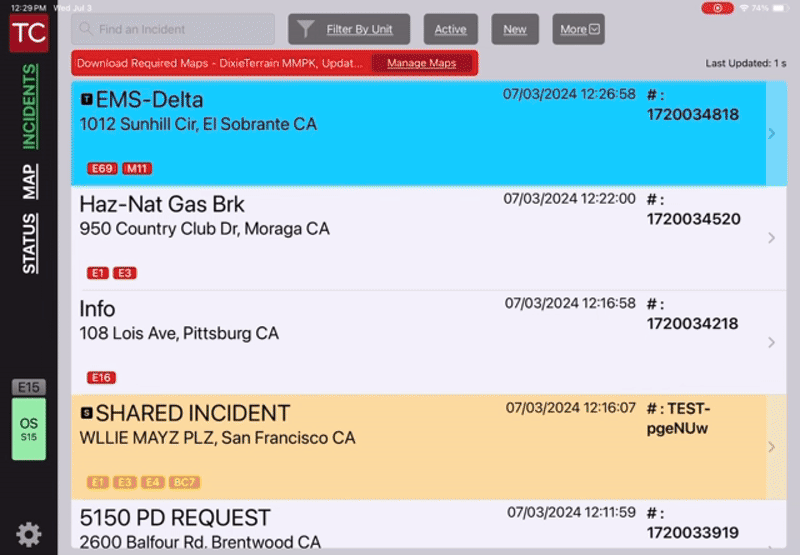Click the funnel filter icon
The height and width of the screenshot is (555, 800).
307,29
